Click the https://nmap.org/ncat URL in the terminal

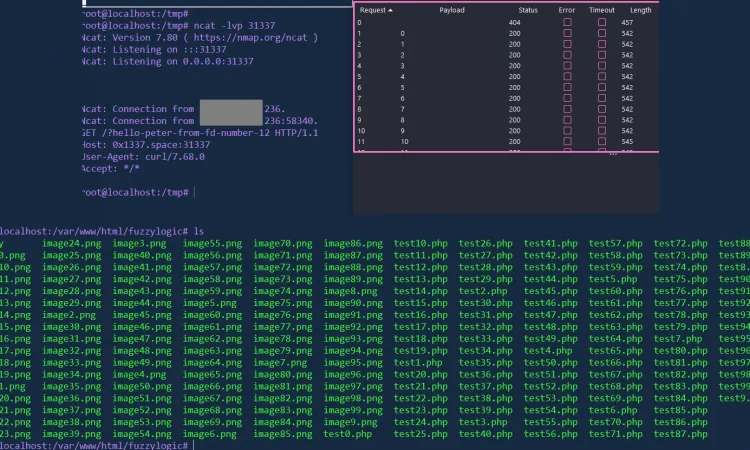[250, 37]
